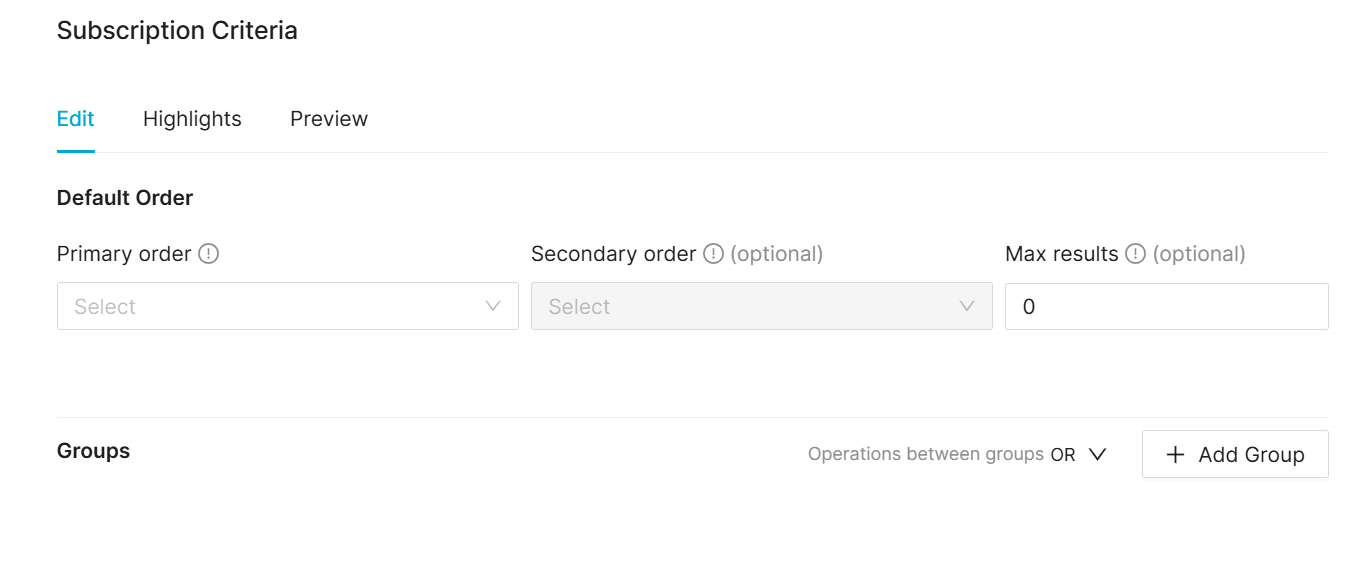1360x561 pixels.
Task: Focus the Max results input field
Action: [1166, 306]
